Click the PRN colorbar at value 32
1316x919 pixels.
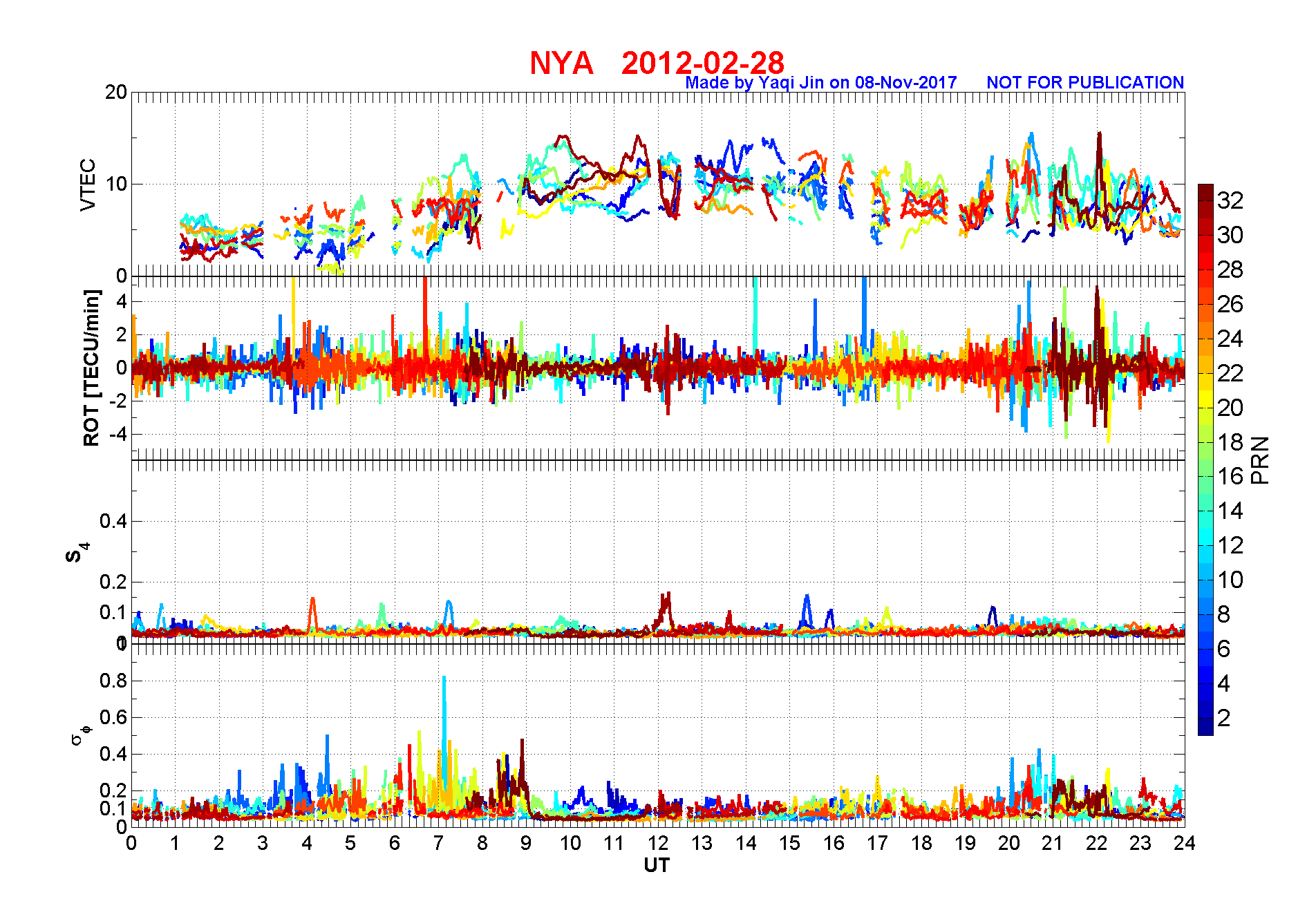(x=1205, y=200)
